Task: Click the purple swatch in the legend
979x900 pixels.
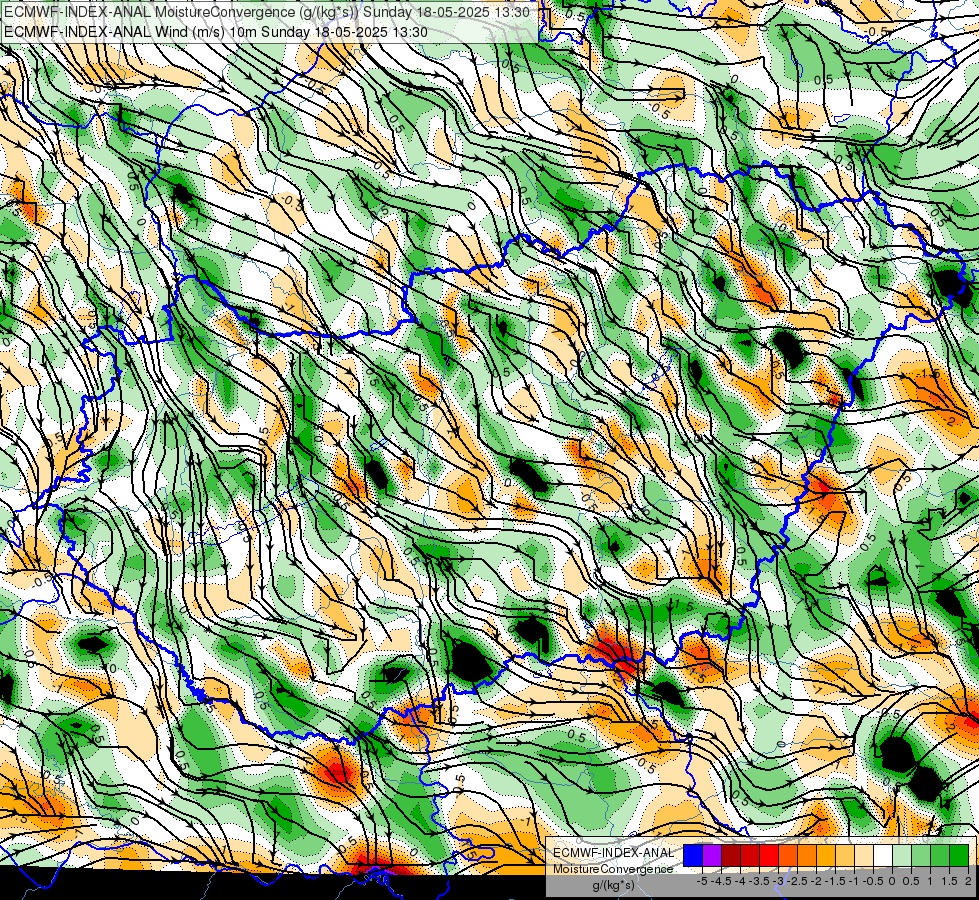Action: coord(712,856)
